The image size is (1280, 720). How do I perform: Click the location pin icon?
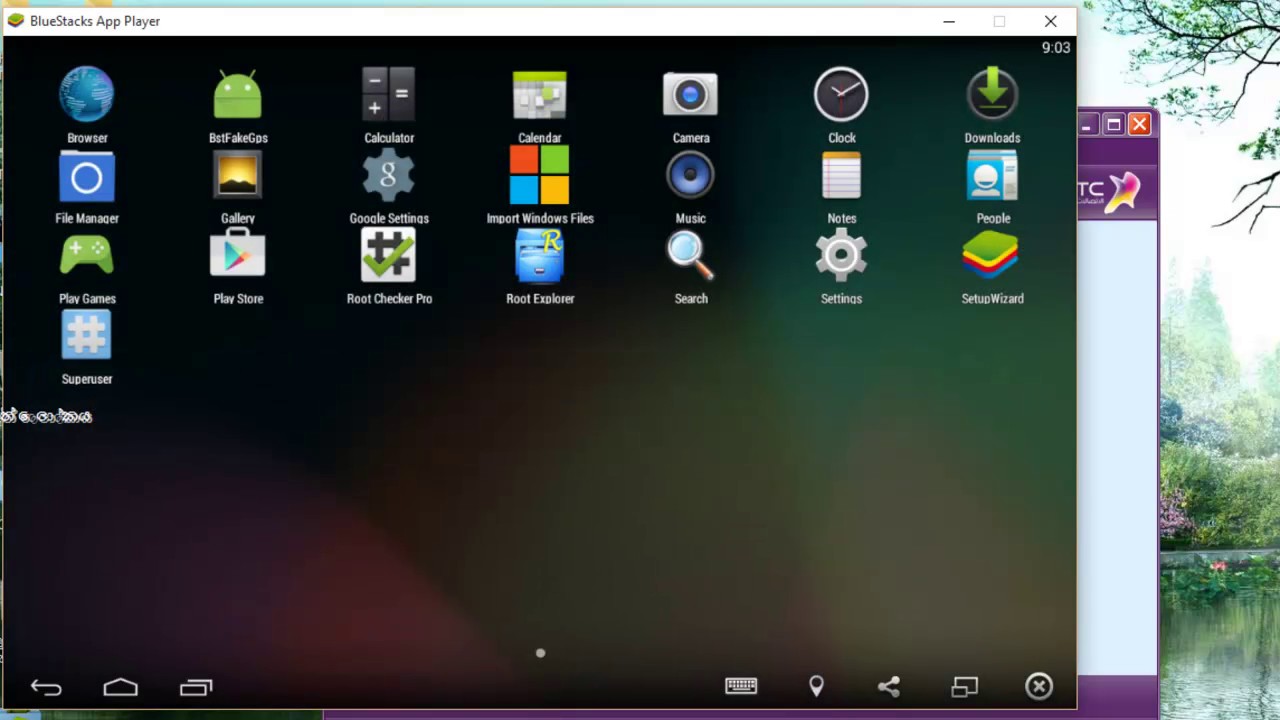tap(816, 685)
